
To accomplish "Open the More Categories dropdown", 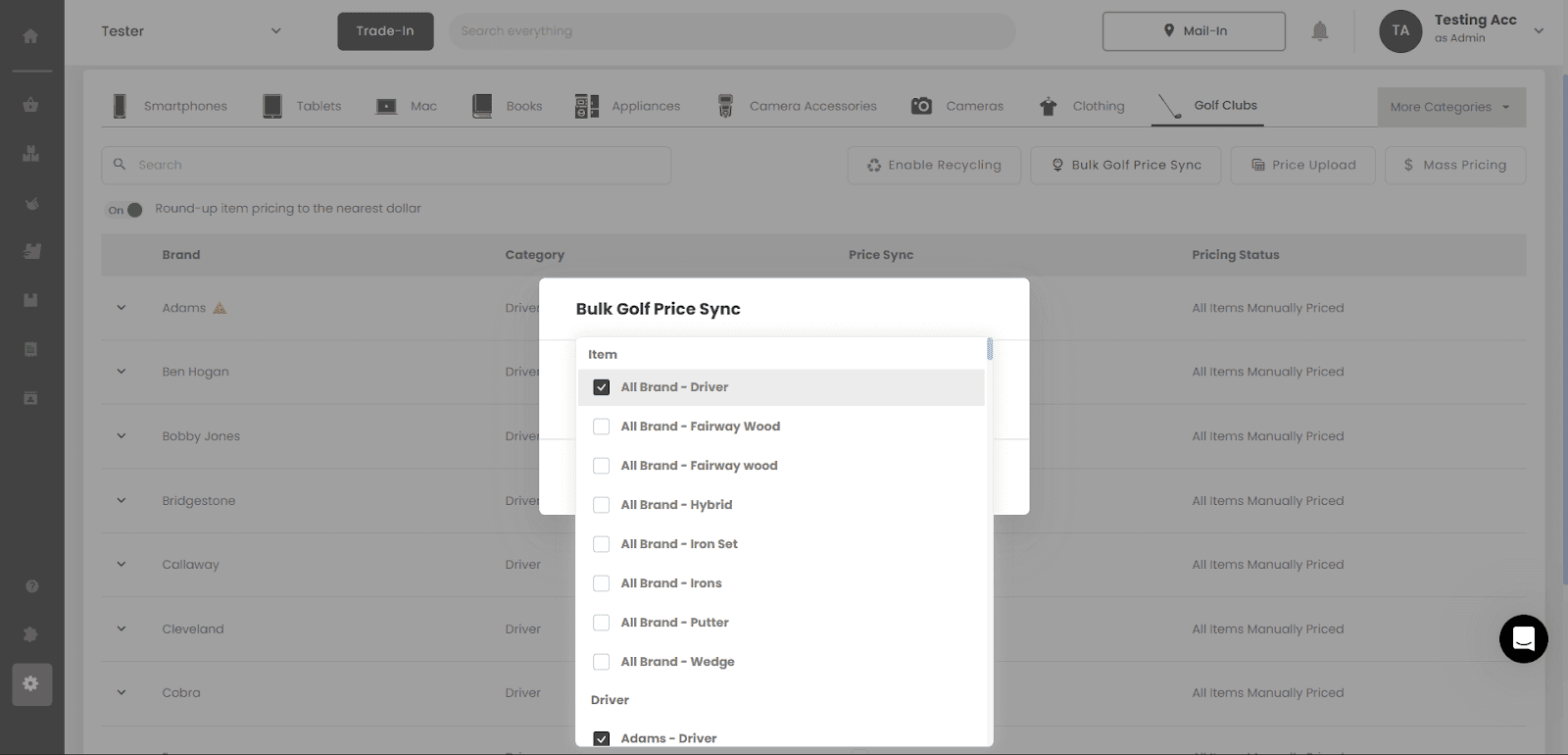I will click(1450, 107).
